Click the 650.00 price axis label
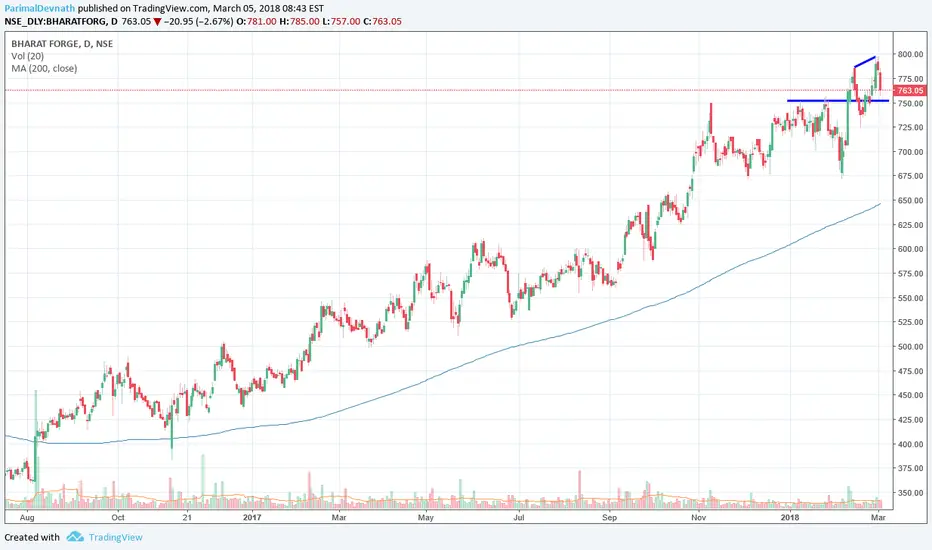Viewport: 932px width, 550px height. [x=910, y=200]
